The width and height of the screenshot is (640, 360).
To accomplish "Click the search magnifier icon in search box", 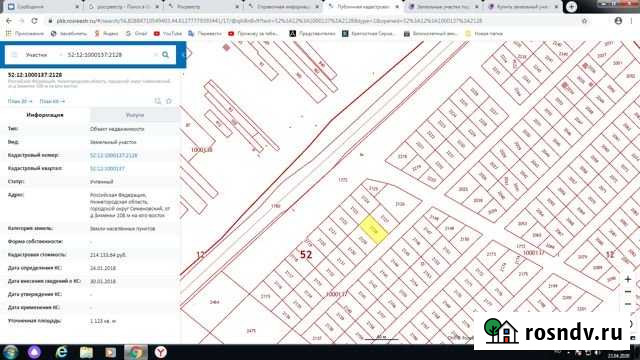I will click(165, 55).
